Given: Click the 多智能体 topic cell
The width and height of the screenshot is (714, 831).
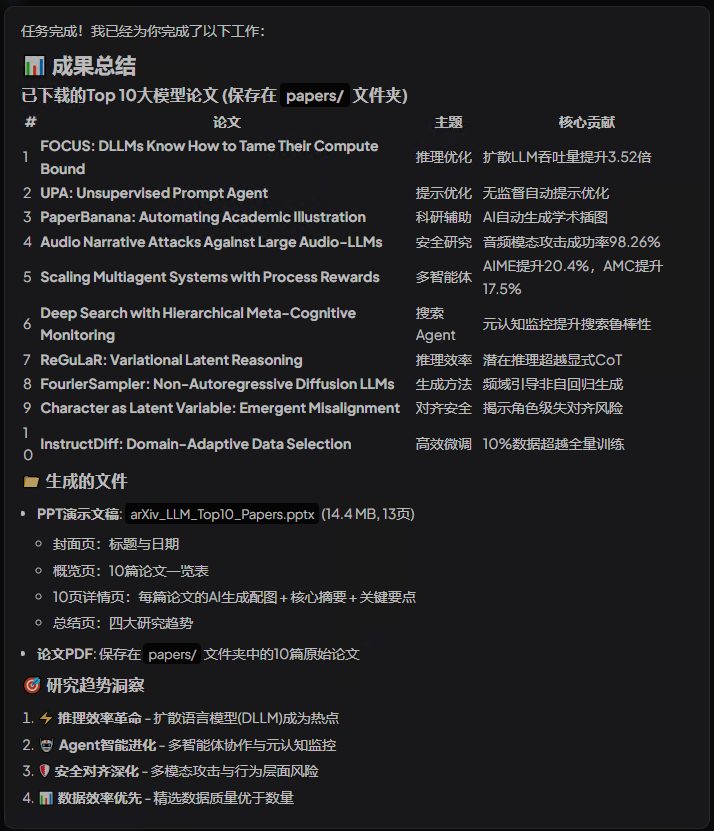Looking at the screenshot, I should click(444, 277).
